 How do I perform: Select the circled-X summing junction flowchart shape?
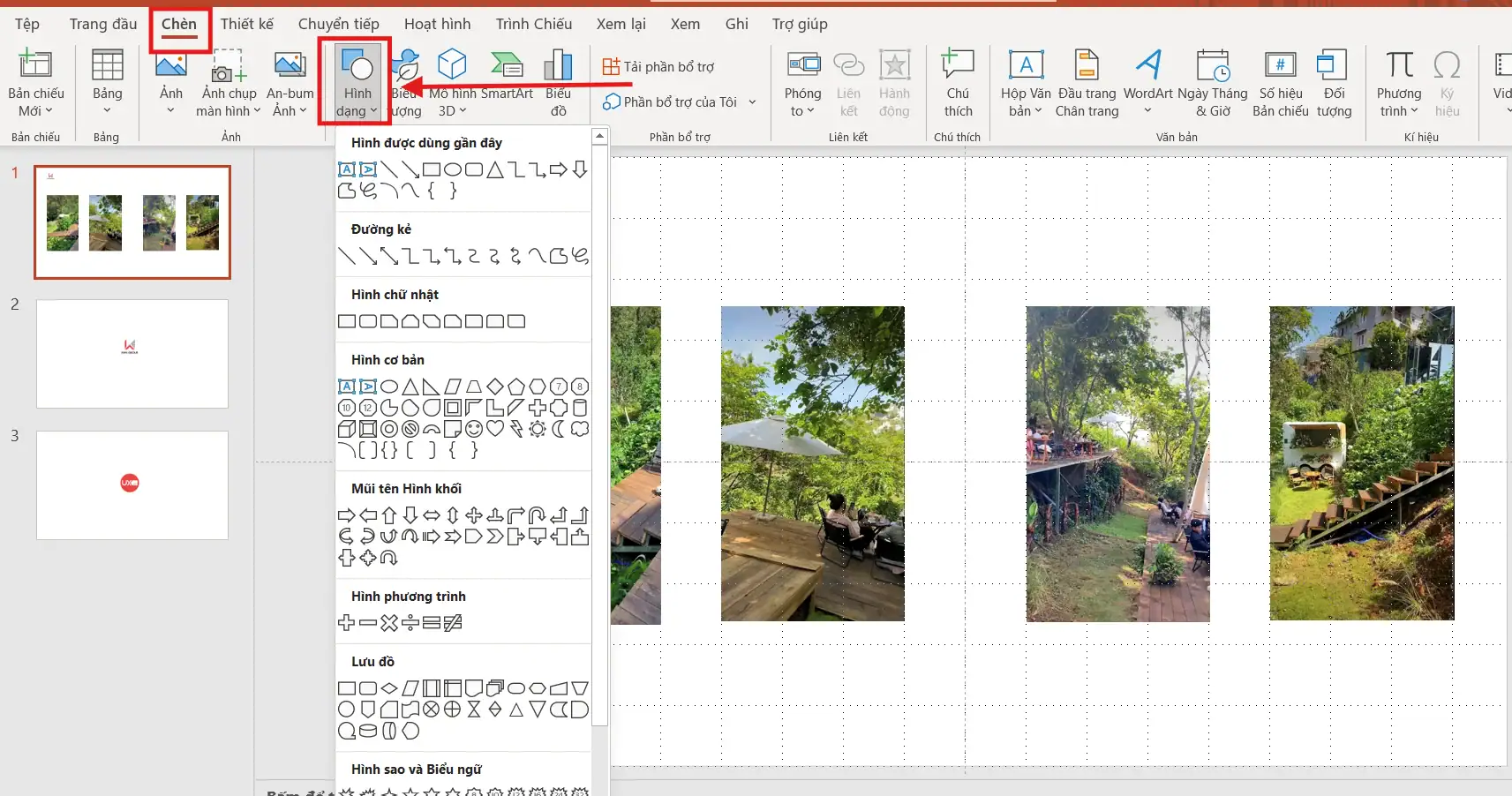(x=432, y=710)
